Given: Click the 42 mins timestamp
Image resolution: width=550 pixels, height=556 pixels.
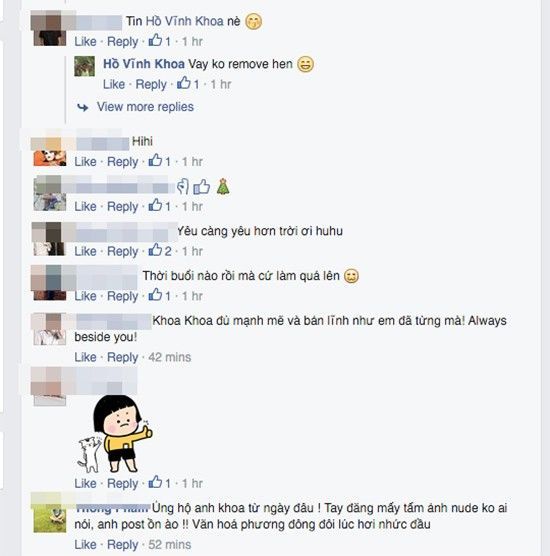Looking at the screenshot, I should click(170, 357).
